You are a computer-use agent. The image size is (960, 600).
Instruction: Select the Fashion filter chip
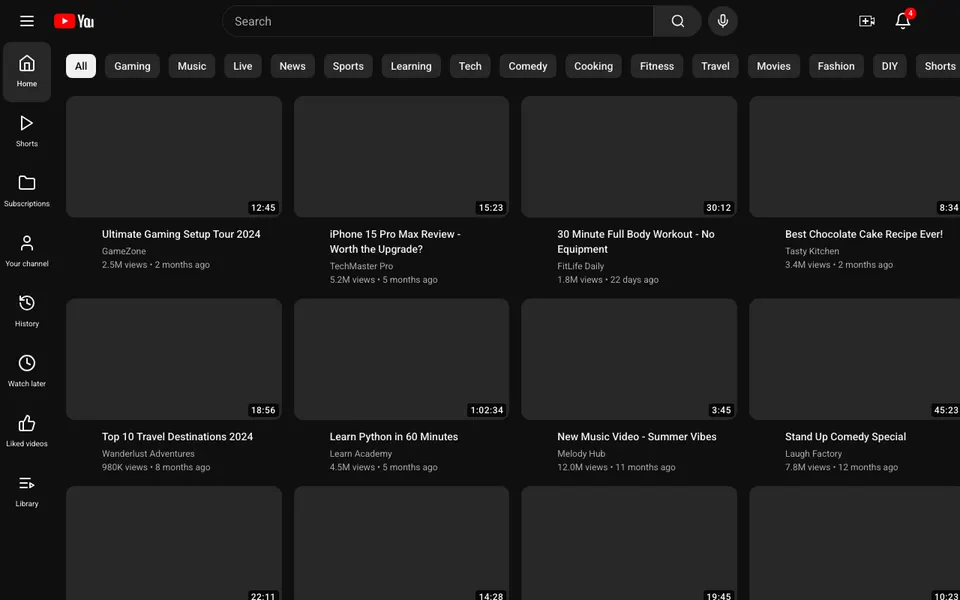coord(836,66)
